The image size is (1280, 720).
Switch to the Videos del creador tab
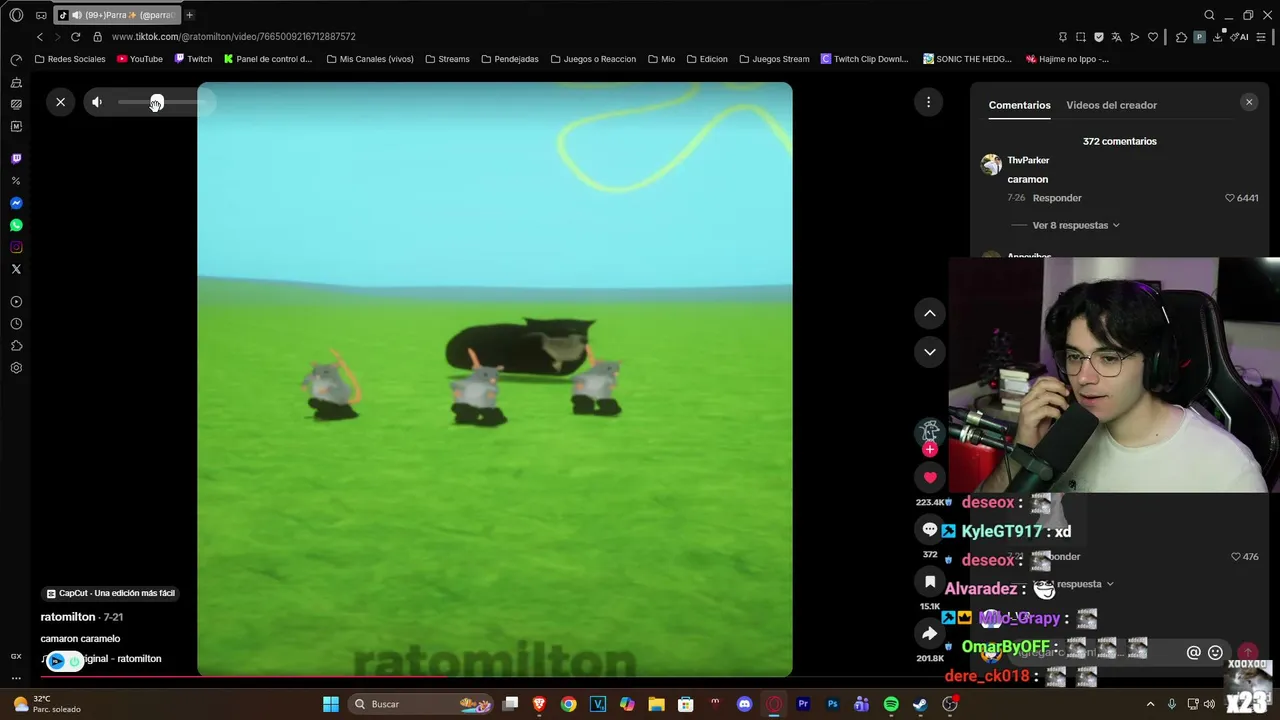point(1111,105)
